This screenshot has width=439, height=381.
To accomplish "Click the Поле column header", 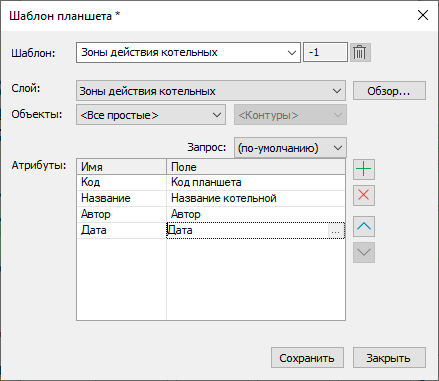I will point(256,167).
